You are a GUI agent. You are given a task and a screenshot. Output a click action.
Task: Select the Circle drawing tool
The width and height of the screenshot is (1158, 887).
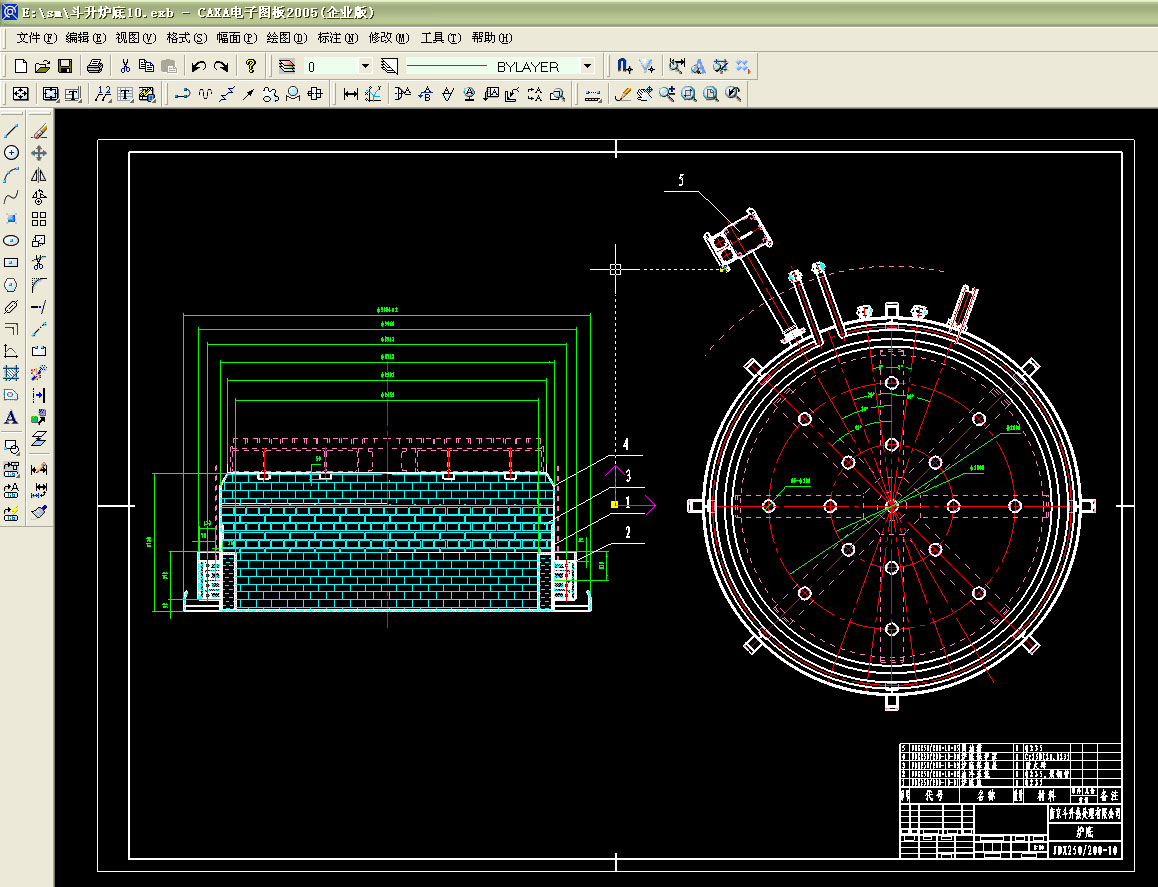[12, 153]
